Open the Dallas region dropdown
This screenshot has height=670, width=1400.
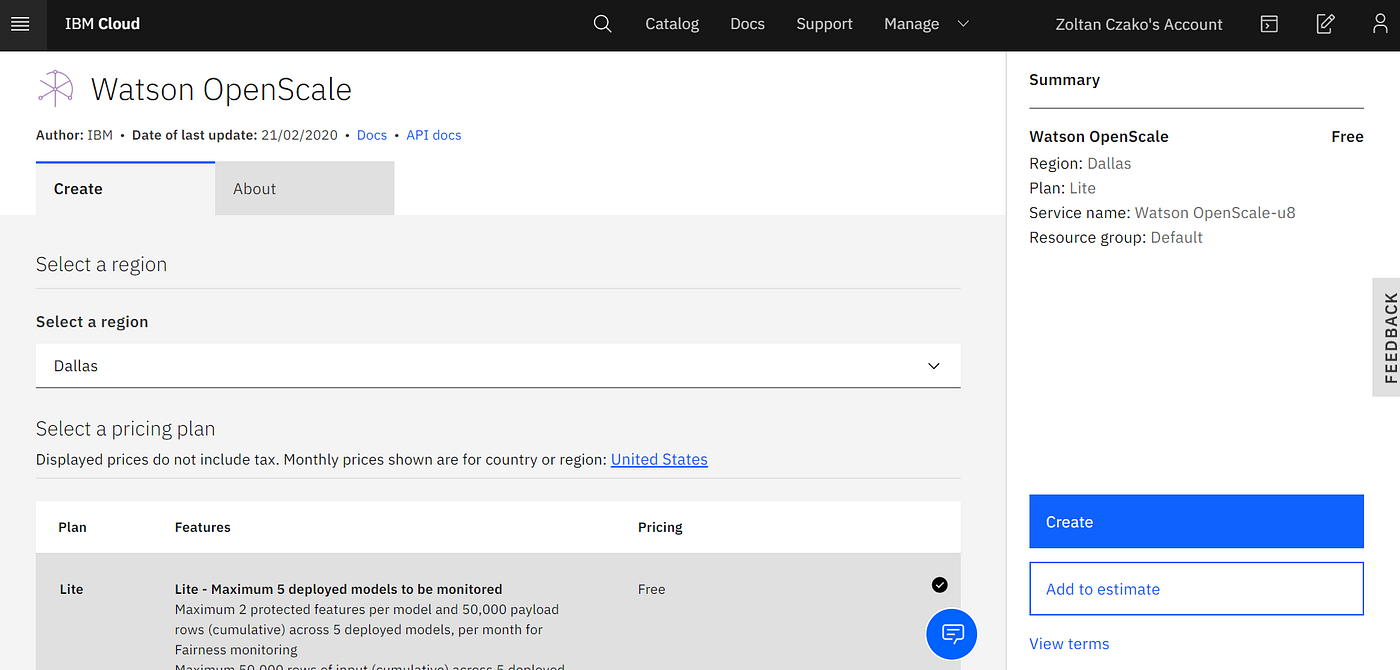[498, 366]
